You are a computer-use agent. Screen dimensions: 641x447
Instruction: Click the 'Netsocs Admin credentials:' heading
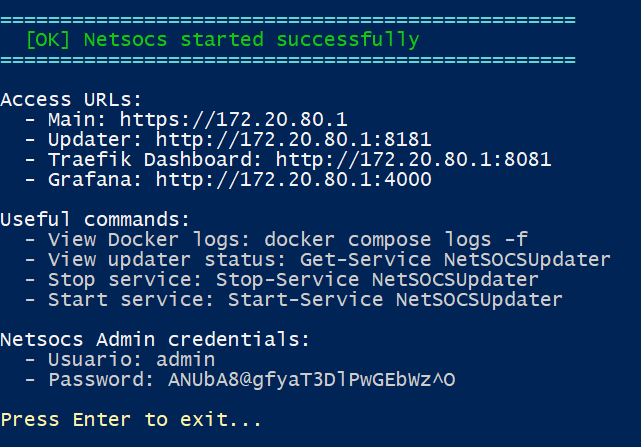point(155,339)
